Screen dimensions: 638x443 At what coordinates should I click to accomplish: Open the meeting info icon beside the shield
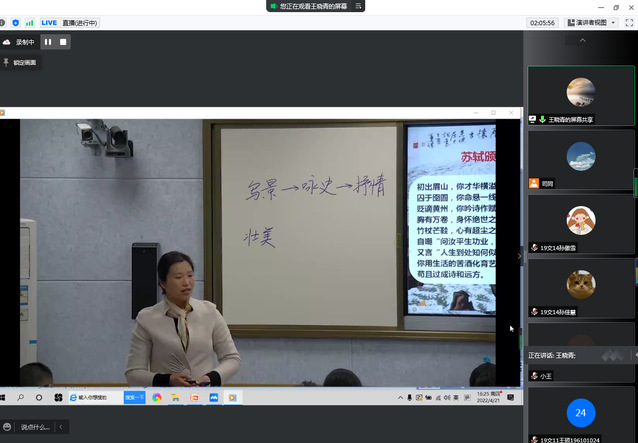coord(2,23)
